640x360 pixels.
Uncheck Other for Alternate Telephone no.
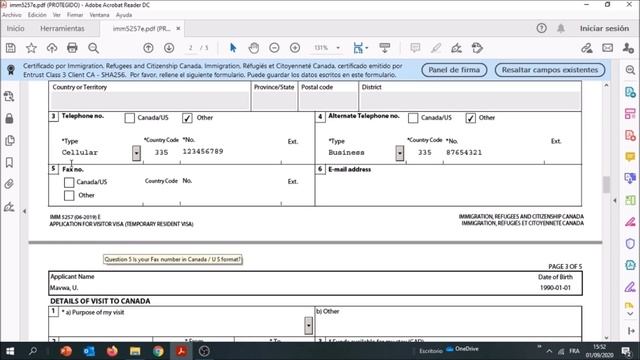[470, 118]
